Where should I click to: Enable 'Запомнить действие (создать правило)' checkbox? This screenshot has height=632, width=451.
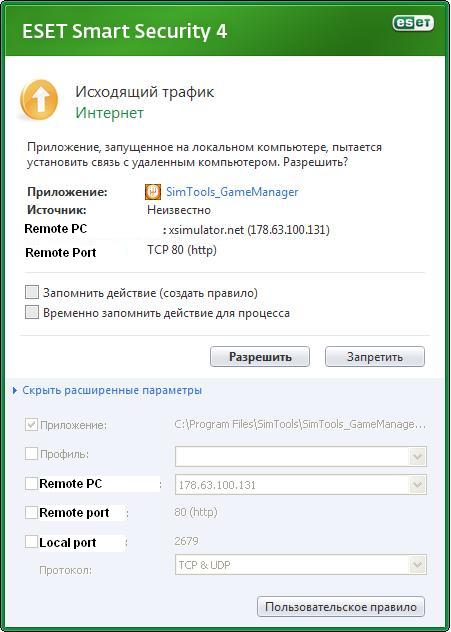tap(32, 292)
